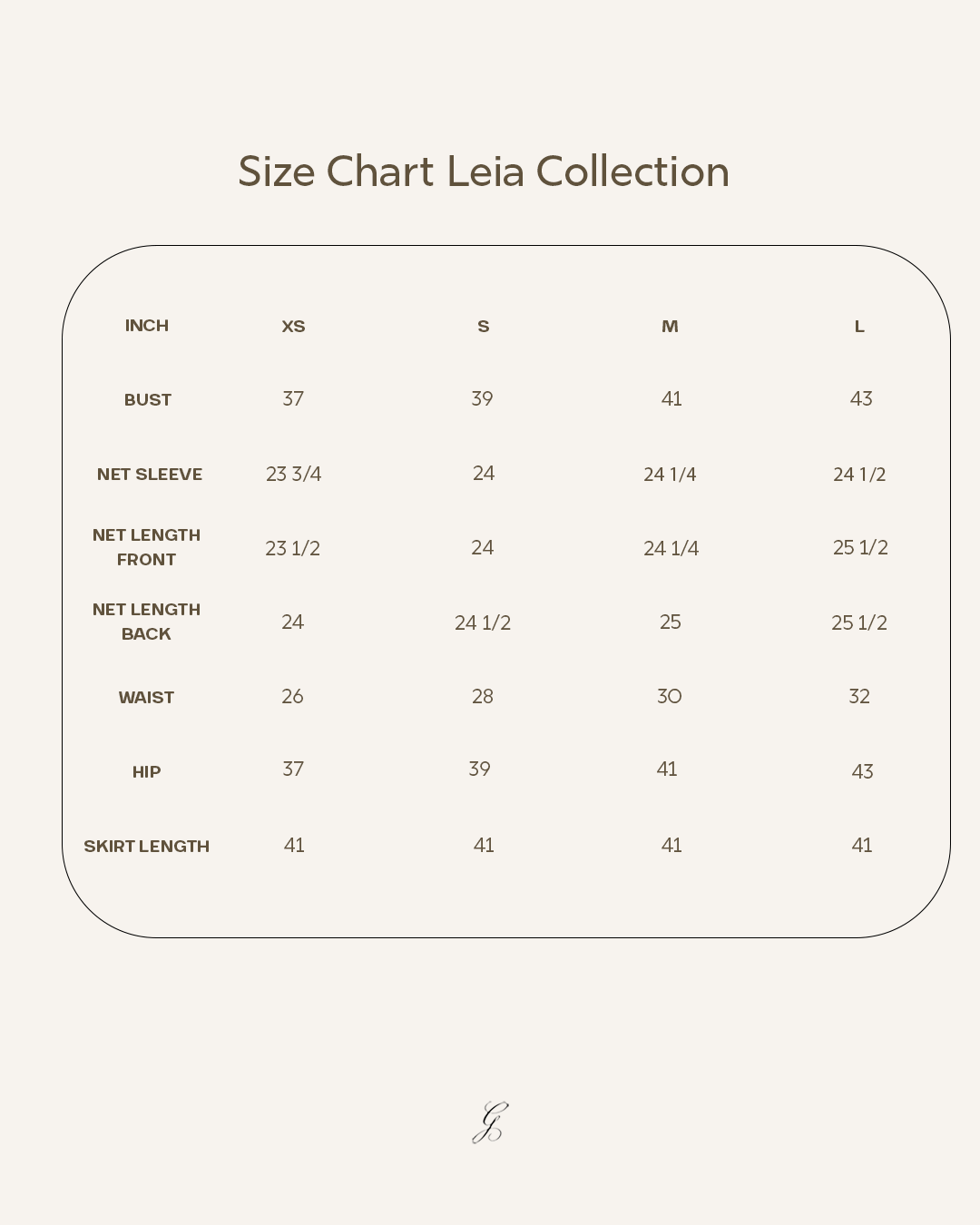Click the HIP row label
Viewport: 980px width, 1225px height.
(146, 772)
